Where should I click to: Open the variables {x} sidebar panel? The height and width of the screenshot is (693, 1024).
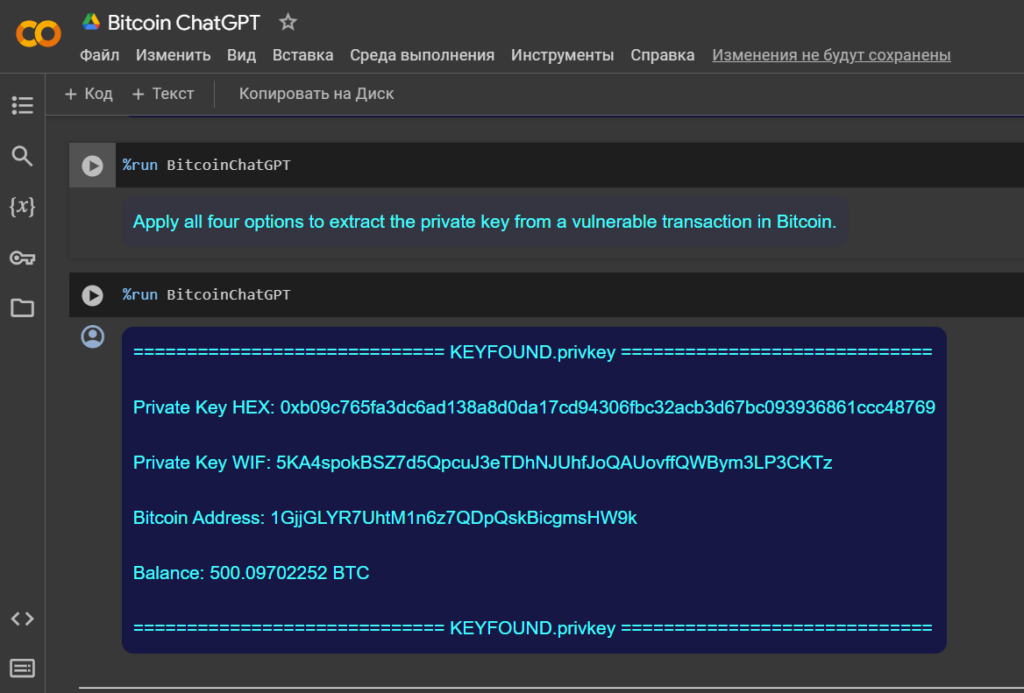point(22,206)
